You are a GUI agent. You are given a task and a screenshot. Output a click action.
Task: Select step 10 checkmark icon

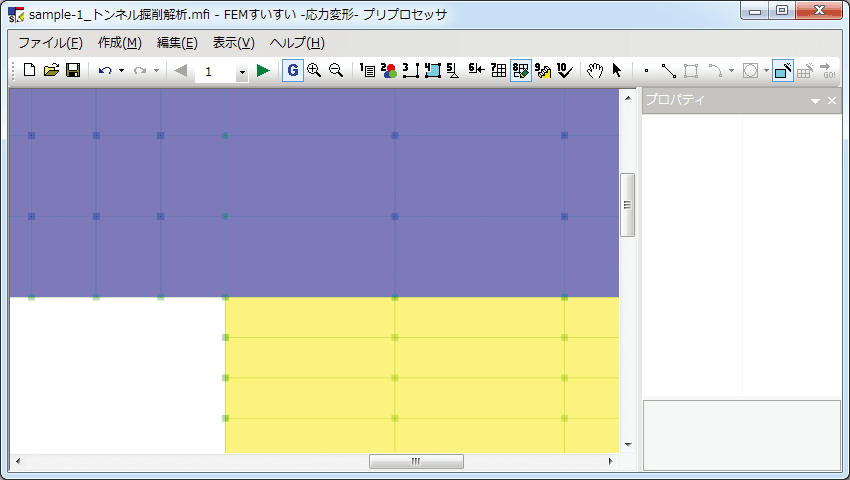pyautogui.click(x=565, y=71)
